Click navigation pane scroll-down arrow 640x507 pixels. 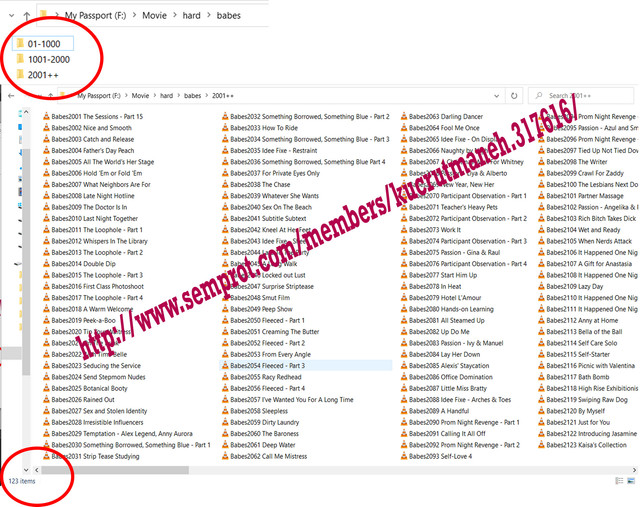tap(26, 470)
